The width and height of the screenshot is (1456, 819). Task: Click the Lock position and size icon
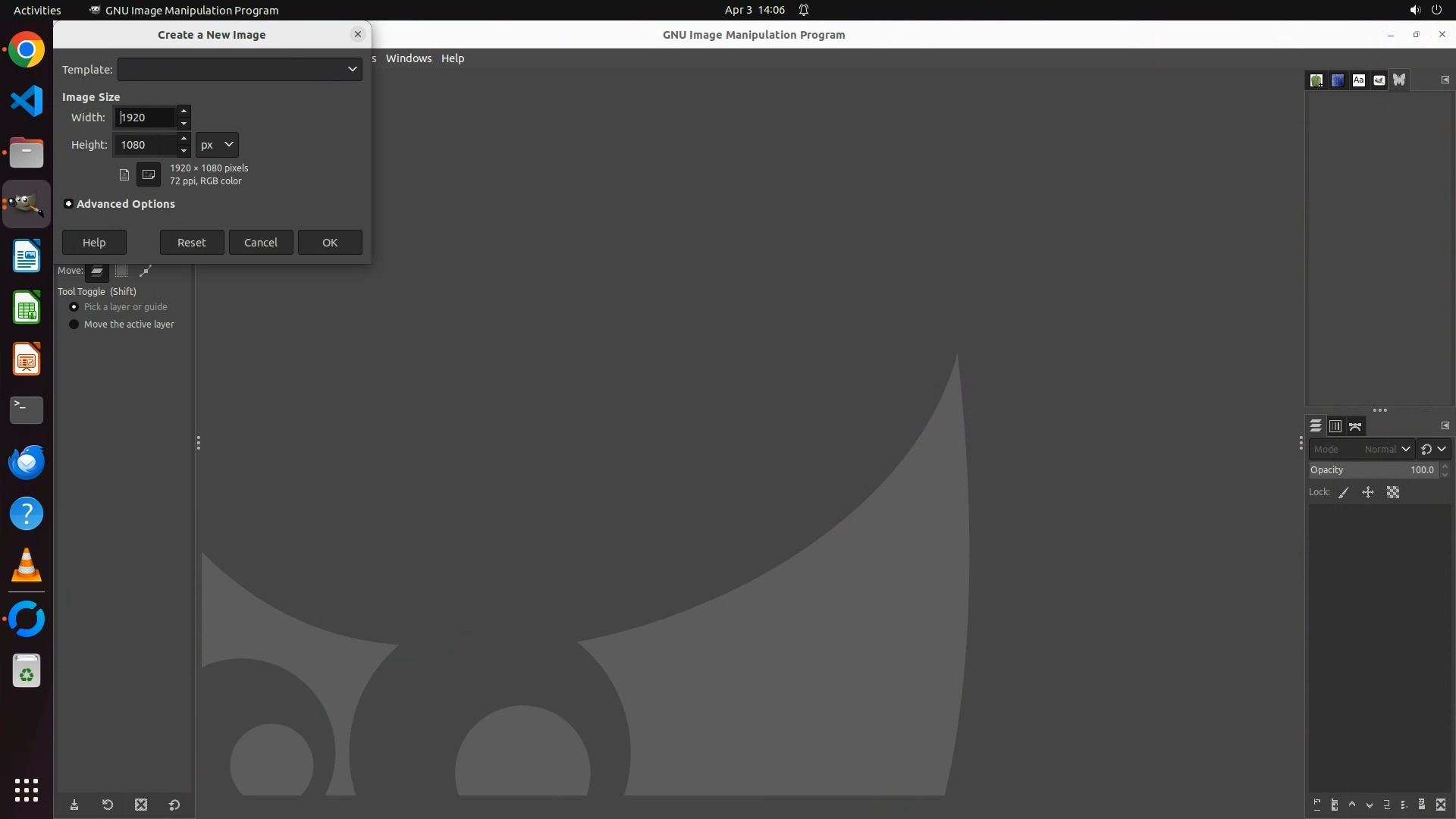[1368, 493]
